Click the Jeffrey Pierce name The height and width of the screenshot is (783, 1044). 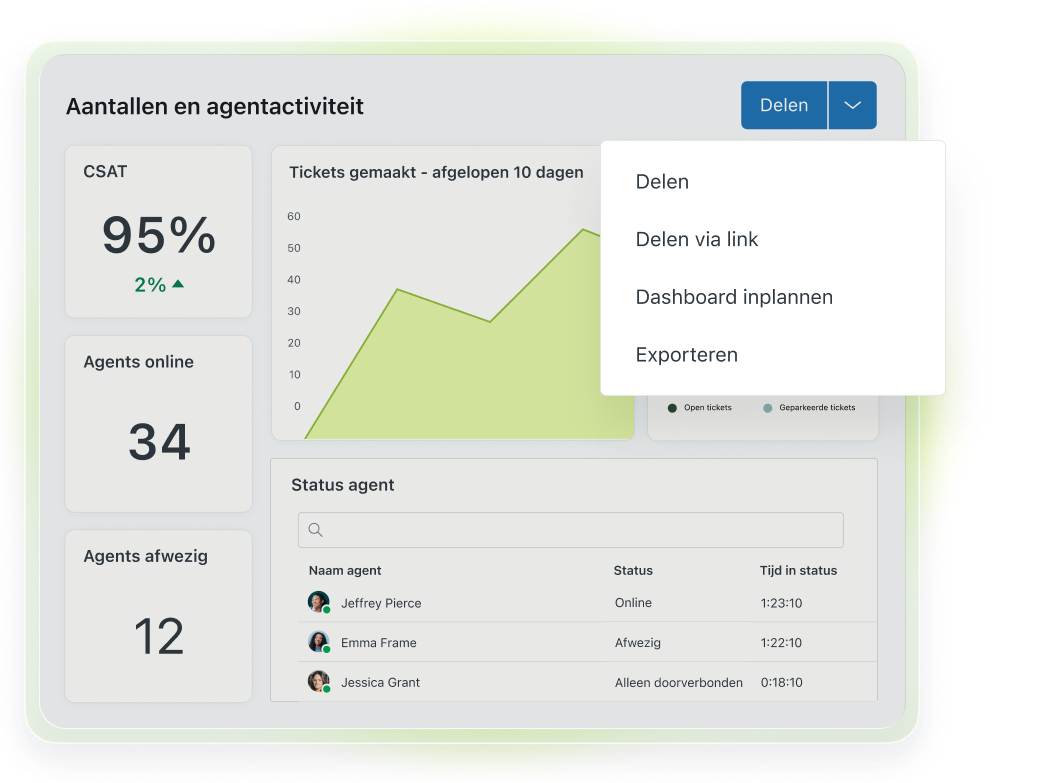click(381, 603)
